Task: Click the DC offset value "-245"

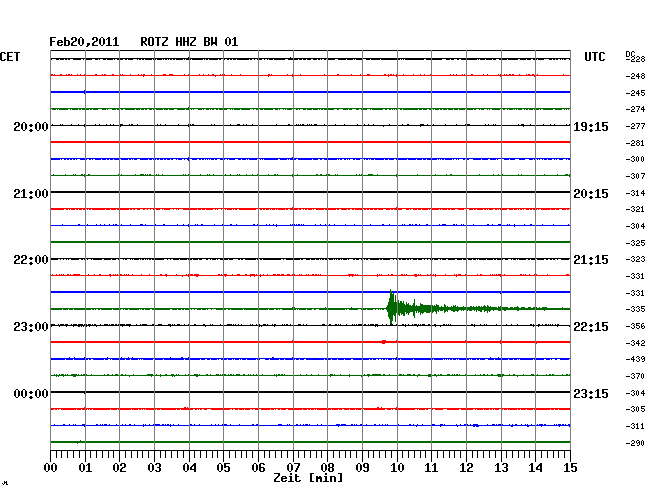Action: [x=636, y=93]
